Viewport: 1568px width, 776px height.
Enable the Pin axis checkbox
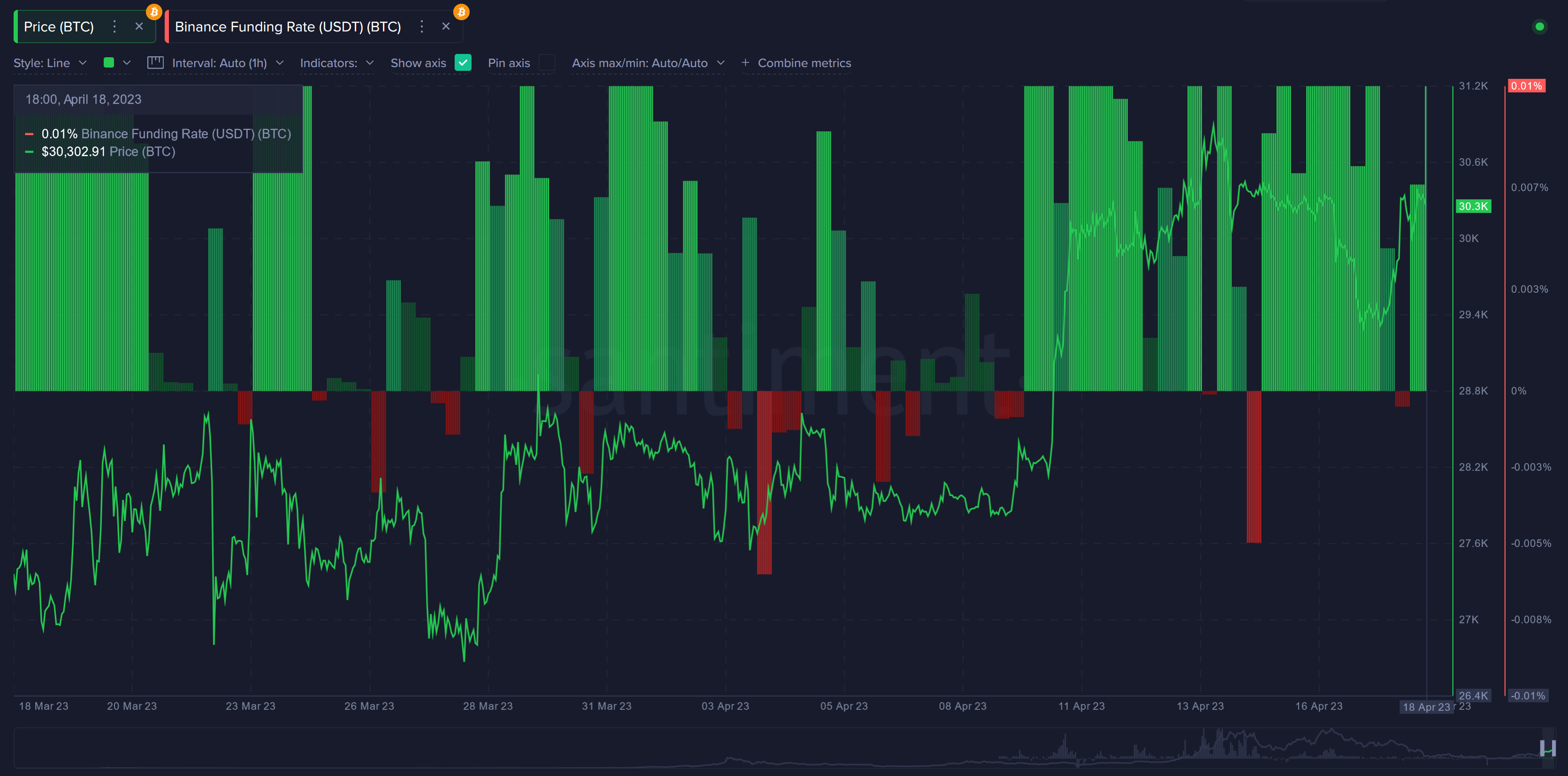click(x=547, y=62)
